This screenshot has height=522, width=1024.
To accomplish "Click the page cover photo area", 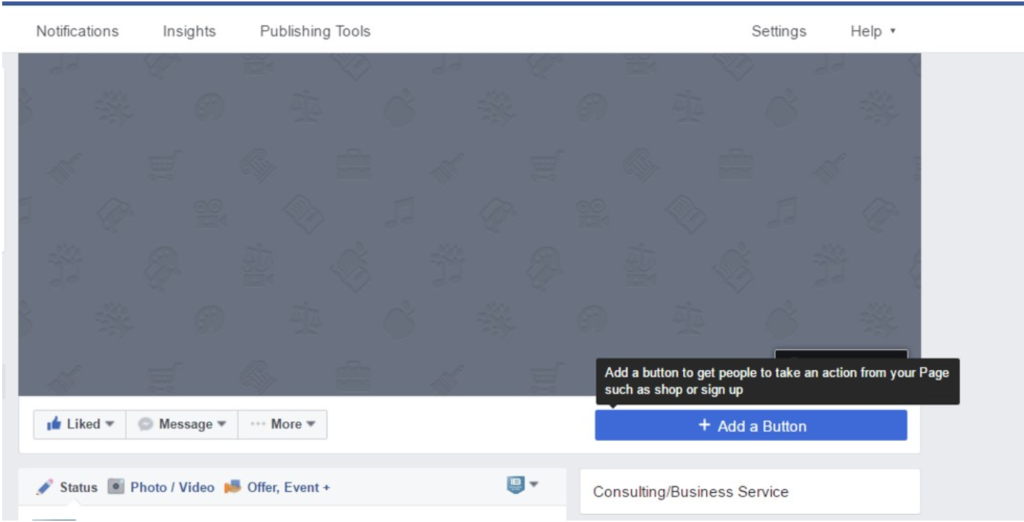I will [x=469, y=224].
